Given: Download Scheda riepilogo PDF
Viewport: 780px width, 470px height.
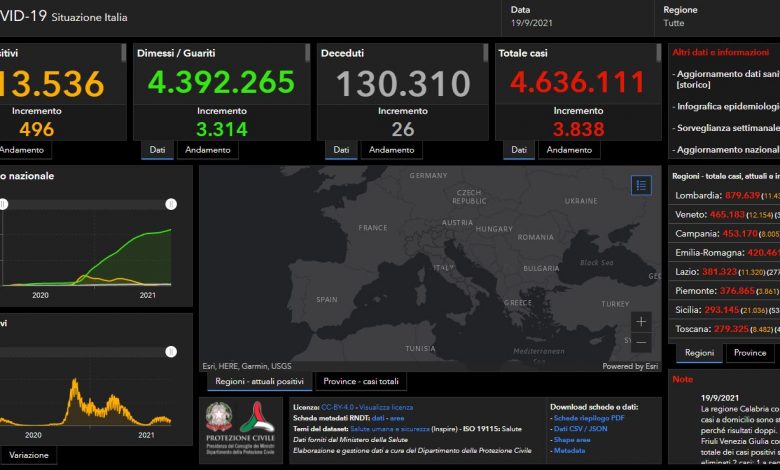Looking at the screenshot, I should click(589, 417).
